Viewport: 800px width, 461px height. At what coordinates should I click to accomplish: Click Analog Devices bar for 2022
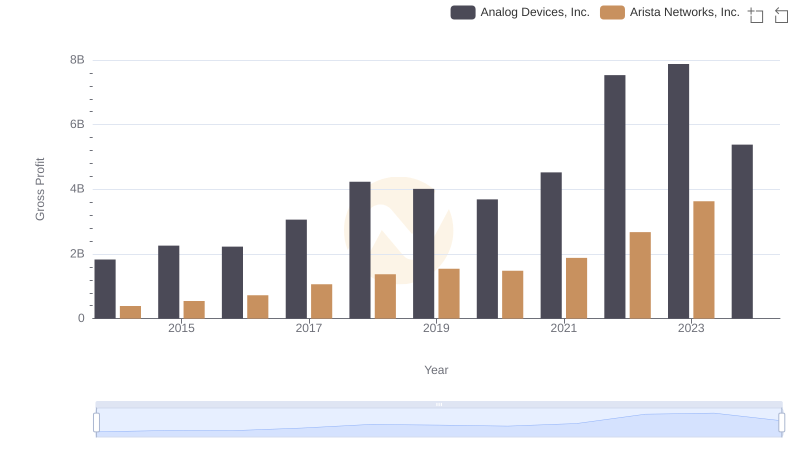[x=614, y=197]
